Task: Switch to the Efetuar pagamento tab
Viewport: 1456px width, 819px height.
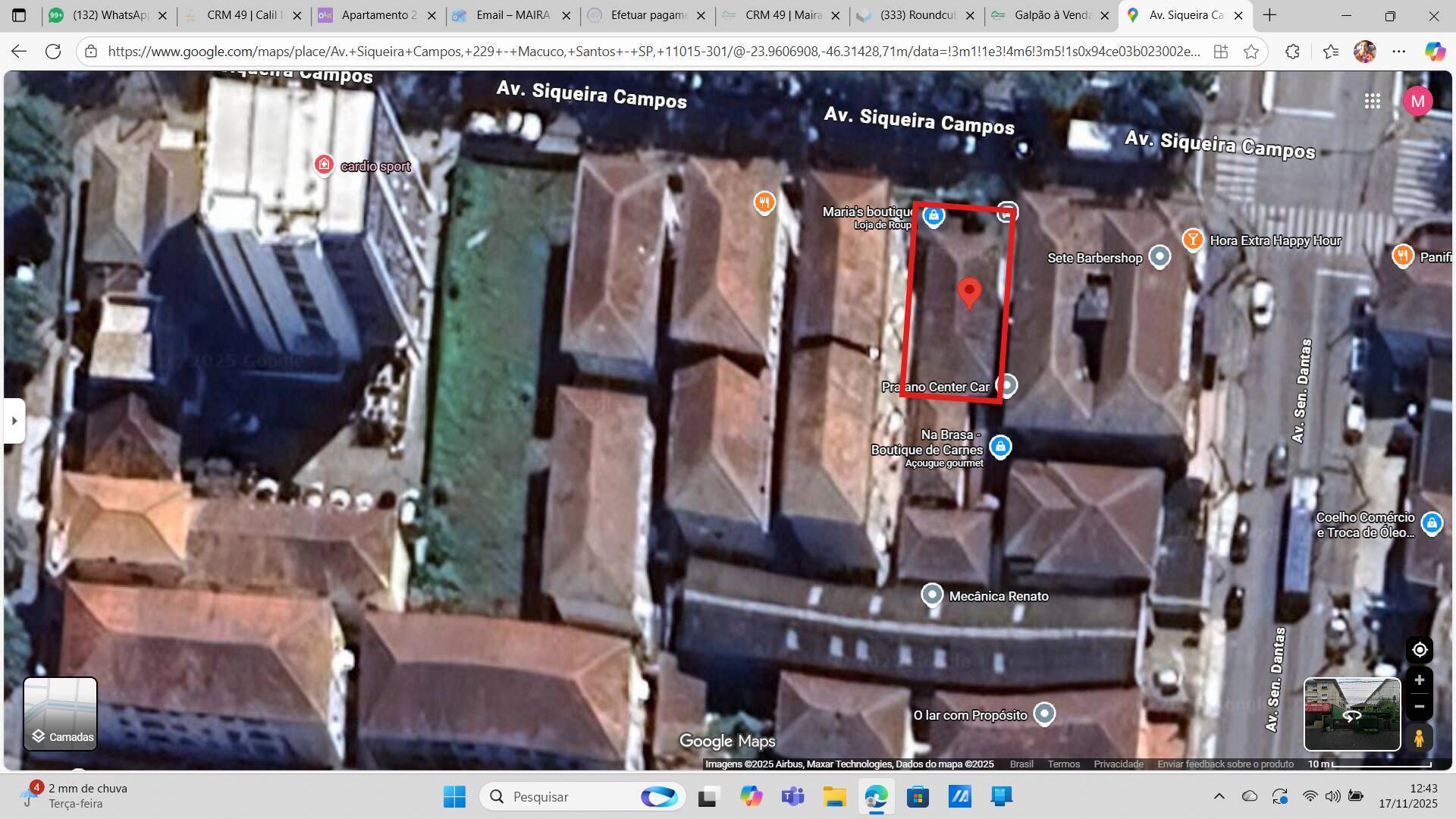Action: coord(647,15)
